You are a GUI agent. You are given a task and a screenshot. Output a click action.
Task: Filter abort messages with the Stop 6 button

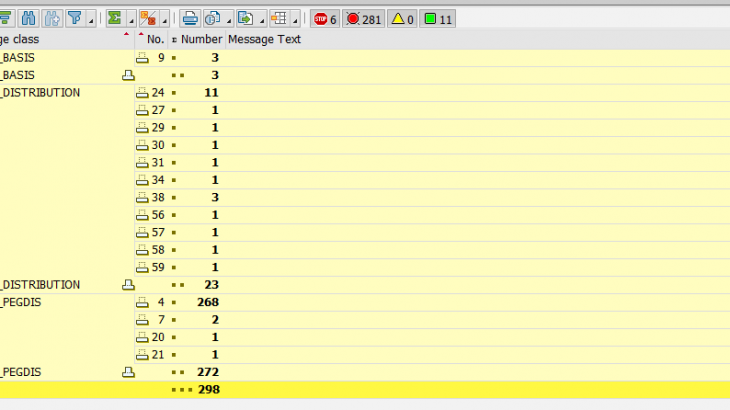tap(325, 19)
